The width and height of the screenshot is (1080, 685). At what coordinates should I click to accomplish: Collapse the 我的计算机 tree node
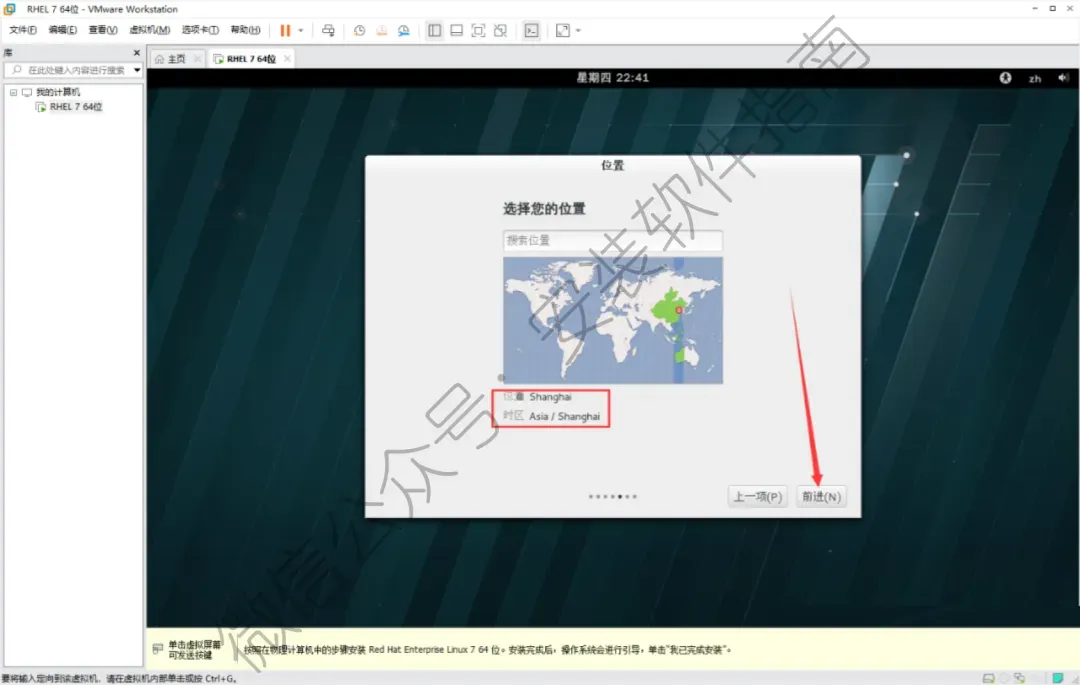tap(13, 92)
